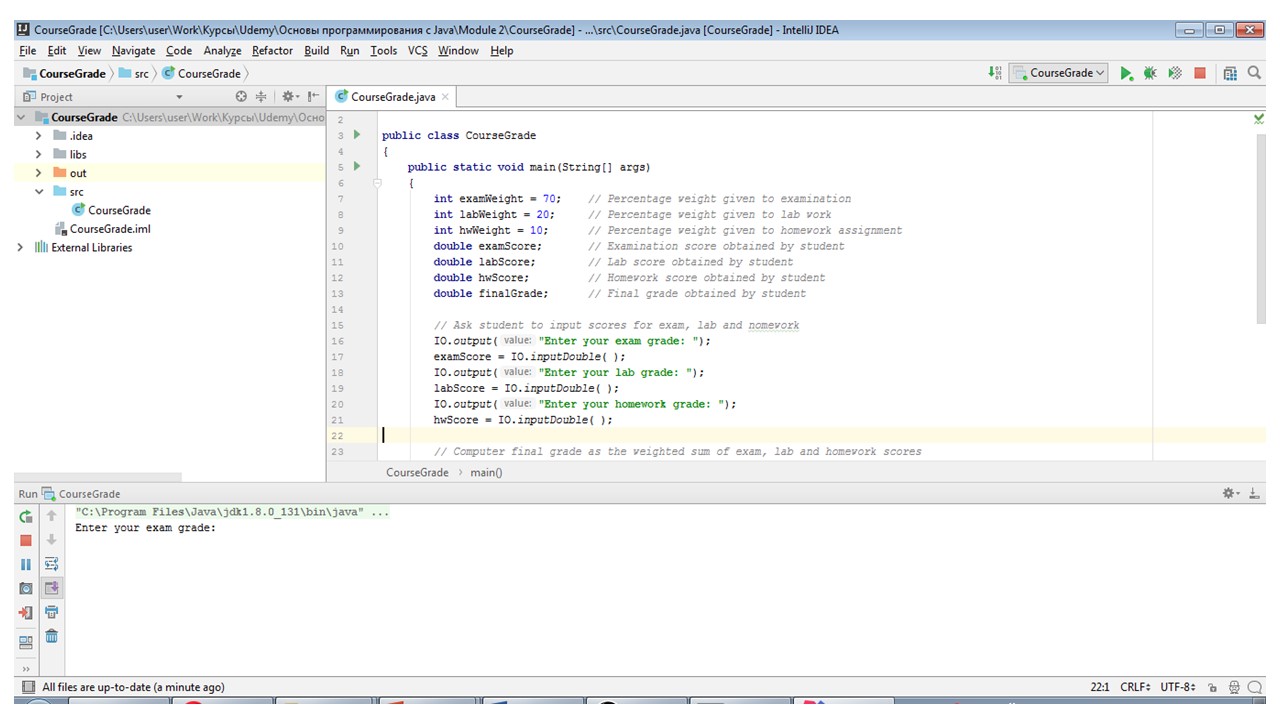The height and width of the screenshot is (720, 1280).
Task: Collapse the src folder in Project tree
Action: click(39, 191)
